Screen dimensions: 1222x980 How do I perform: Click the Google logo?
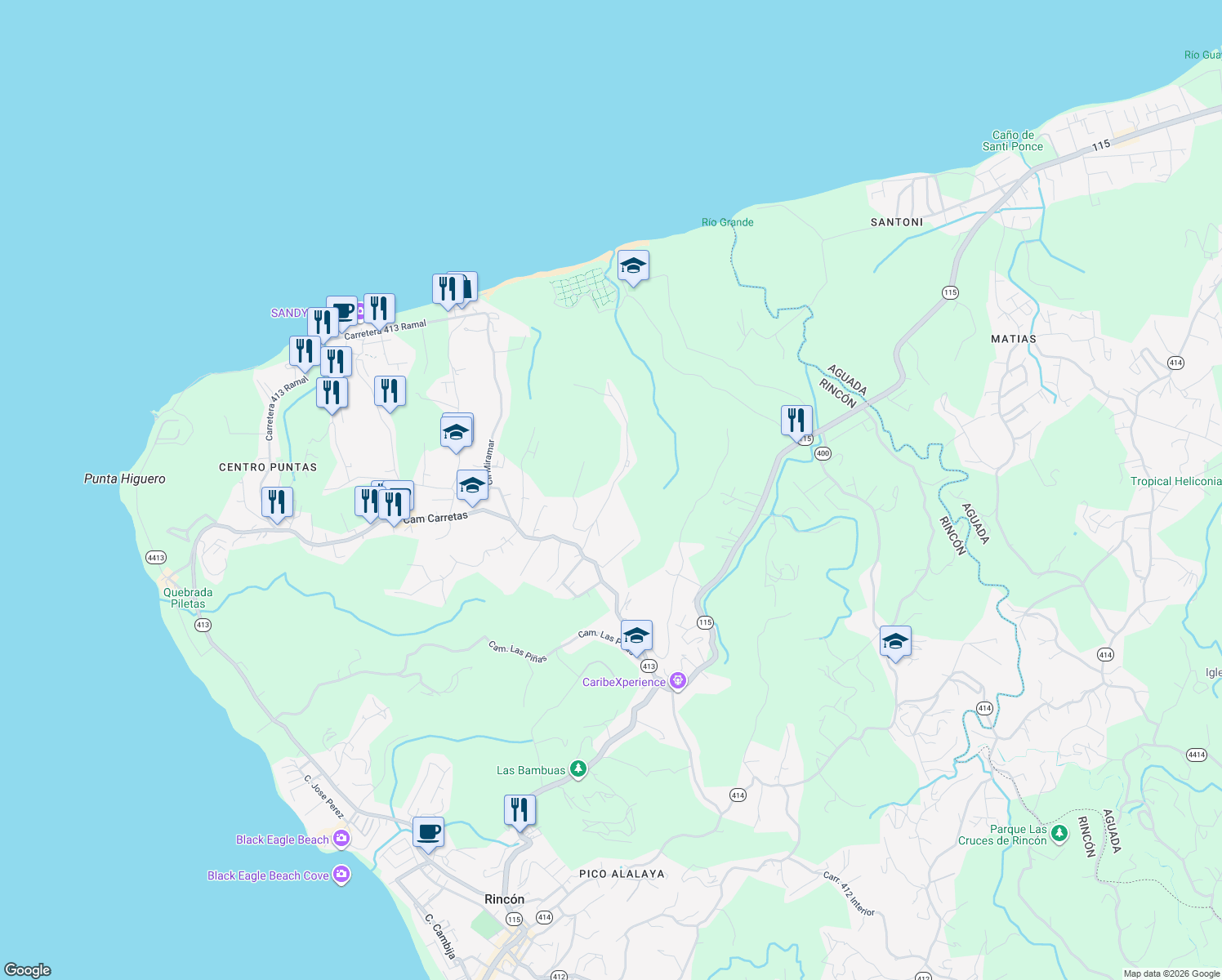click(x=27, y=971)
